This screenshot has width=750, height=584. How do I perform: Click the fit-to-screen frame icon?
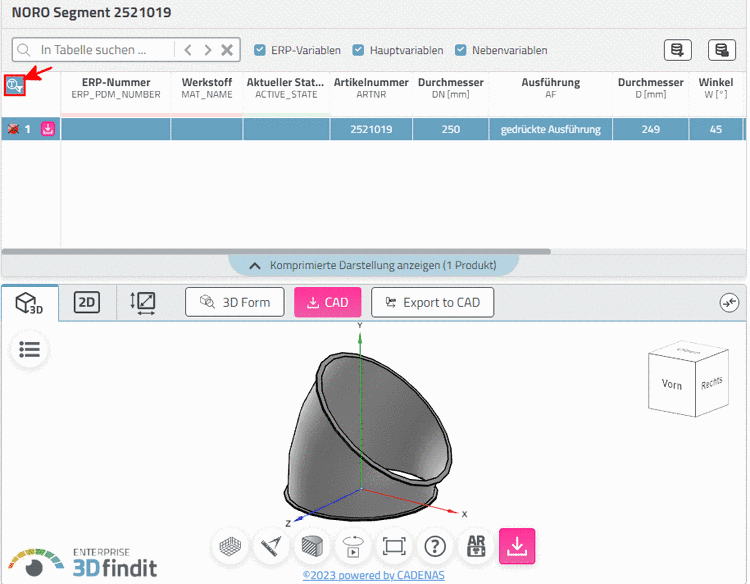[x=394, y=546]
